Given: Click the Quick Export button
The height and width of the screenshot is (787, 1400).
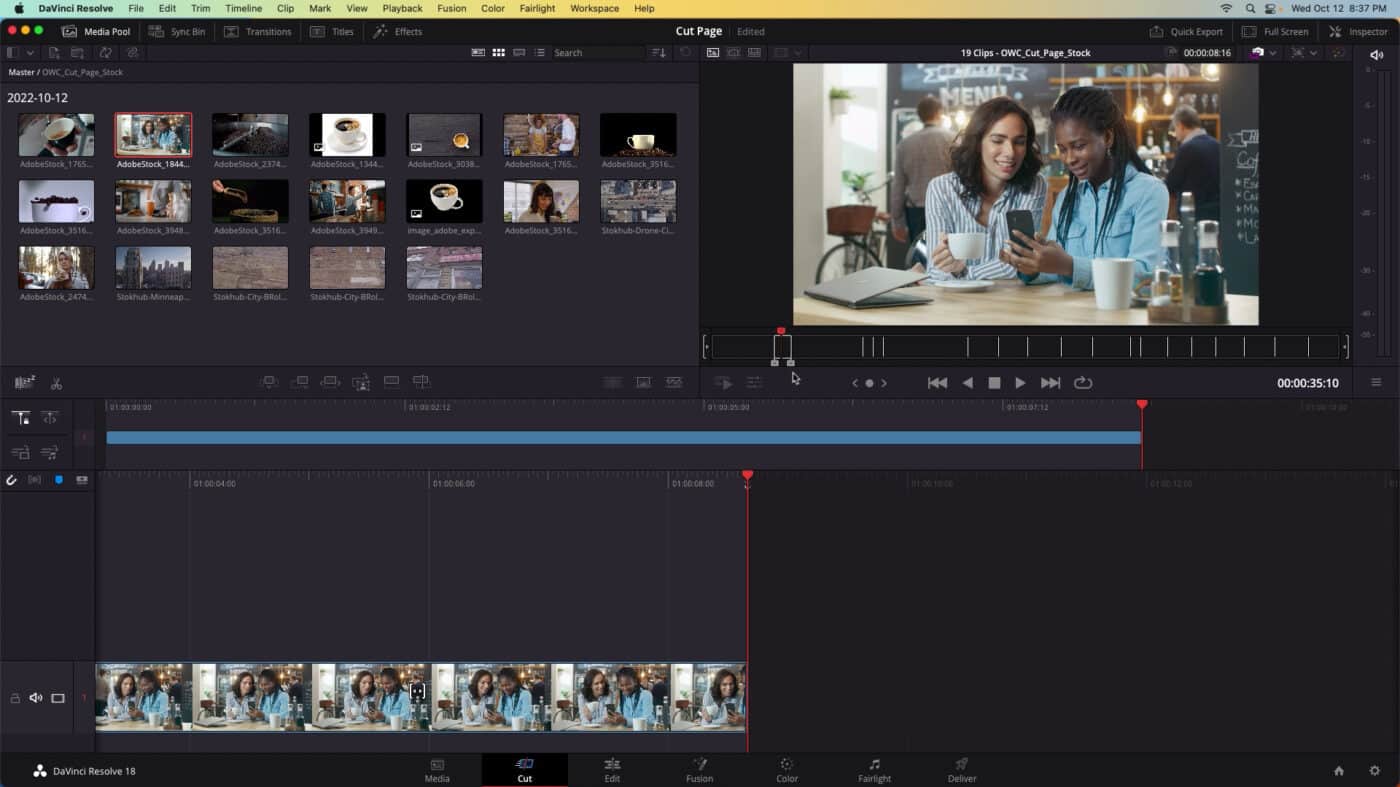Looking at the screenshot, I should [1188, 31].
